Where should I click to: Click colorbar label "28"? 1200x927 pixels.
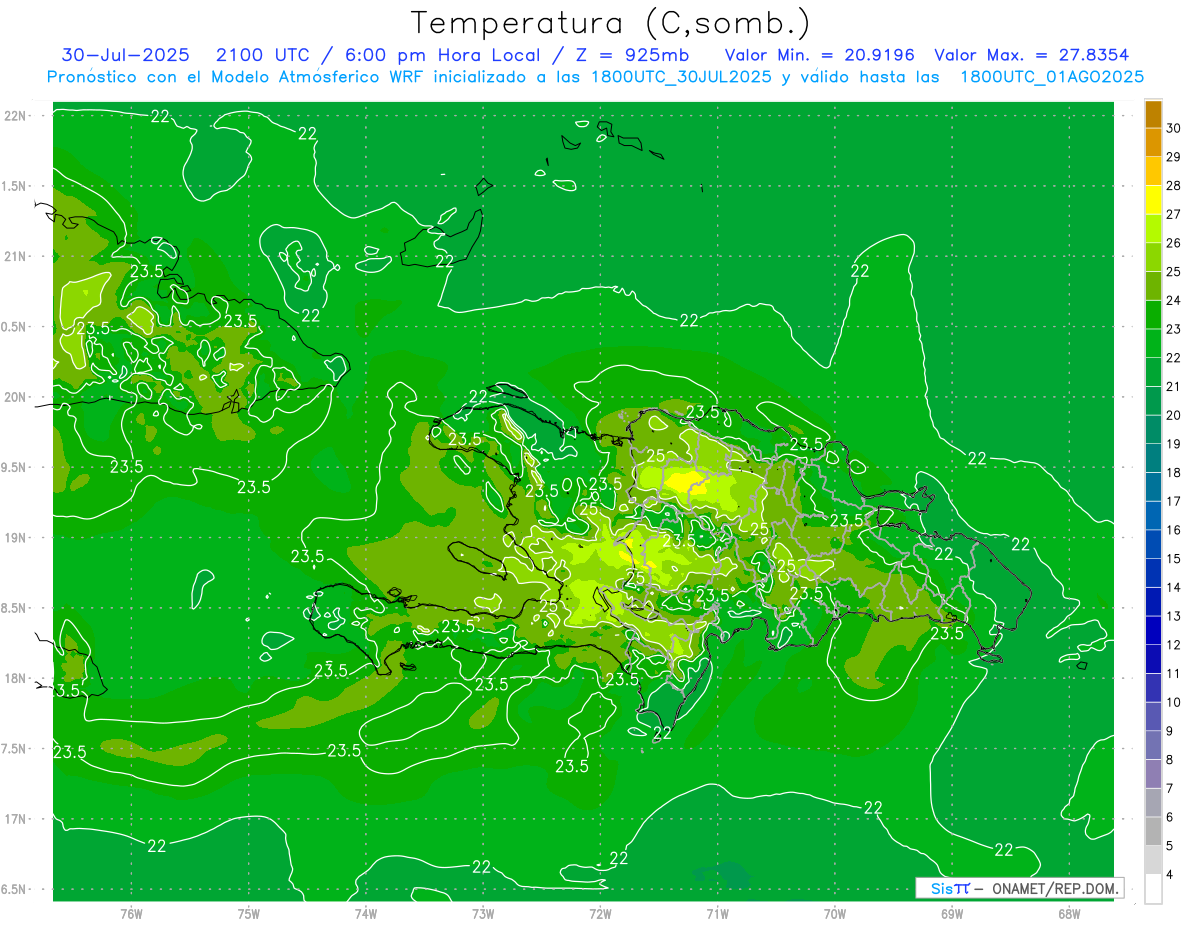coord(1174,185)
